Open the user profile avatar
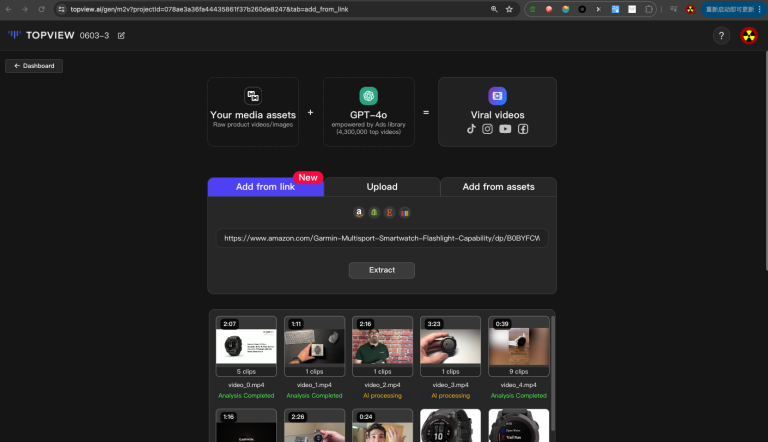 (748, 35)
